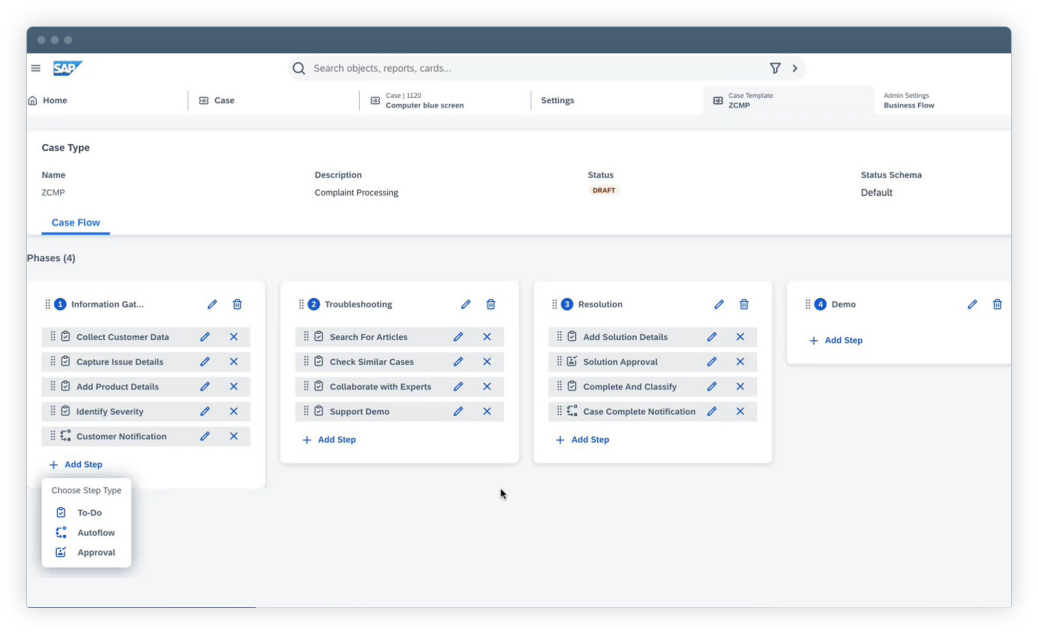Switch to the Case Flow tab

76,223
